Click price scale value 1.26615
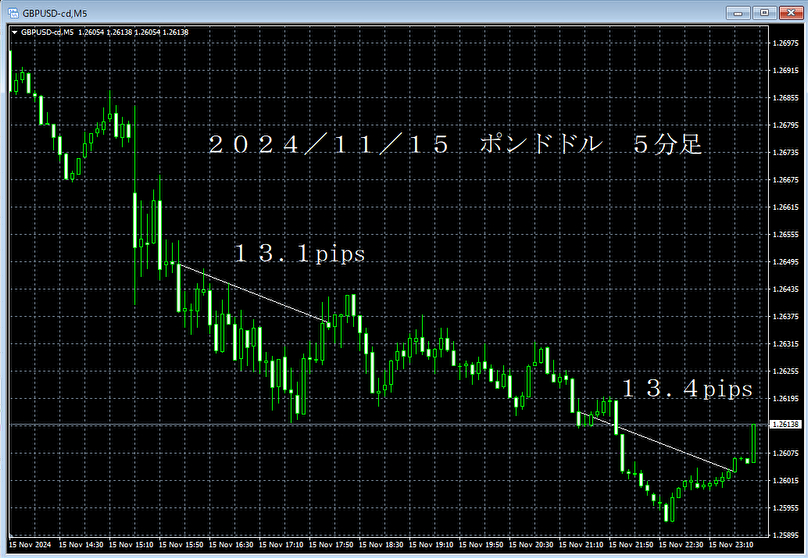808x558 pixels. pos(786,207)
